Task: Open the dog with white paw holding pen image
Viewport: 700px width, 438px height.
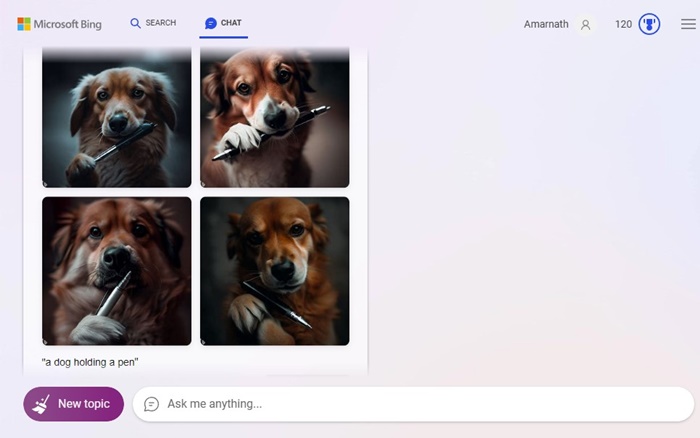Action: click(275, 117)
